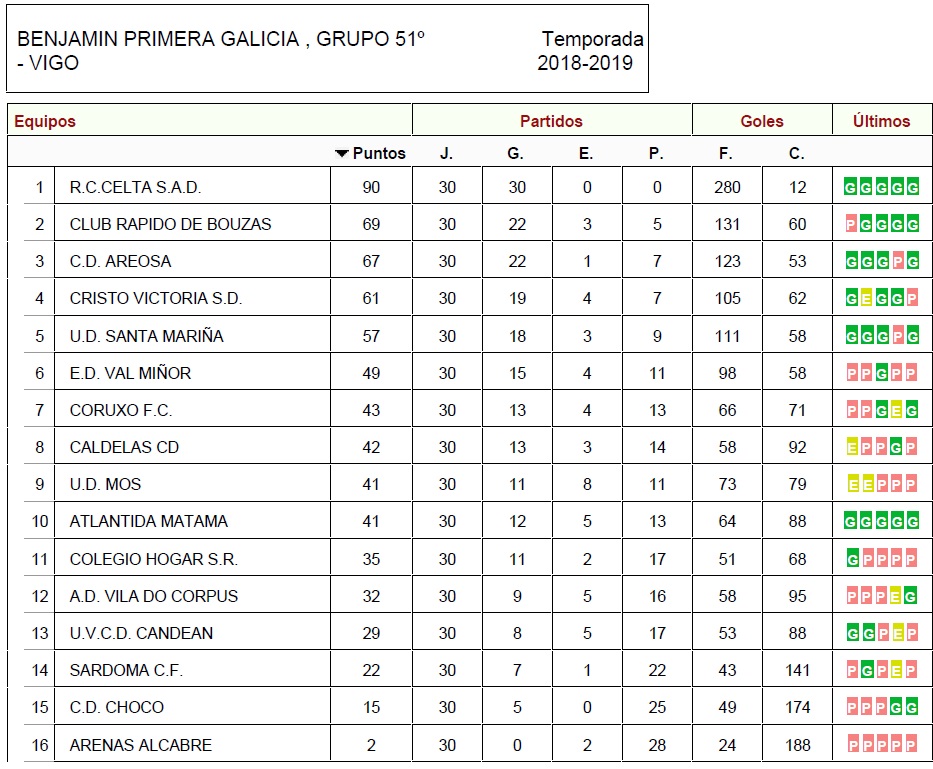Open the R.C.CELTA S.A.D. team name
This screenshot has height=769, width=933.
pos(135,187)
